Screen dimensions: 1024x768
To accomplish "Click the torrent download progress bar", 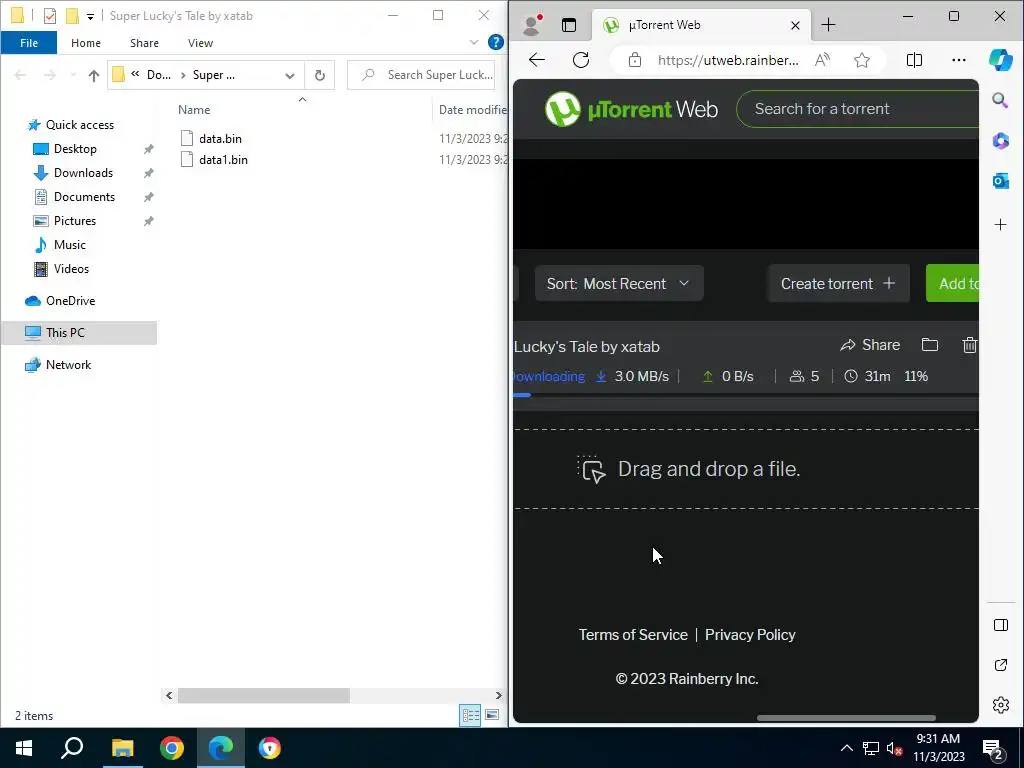I will click(746, 394).
